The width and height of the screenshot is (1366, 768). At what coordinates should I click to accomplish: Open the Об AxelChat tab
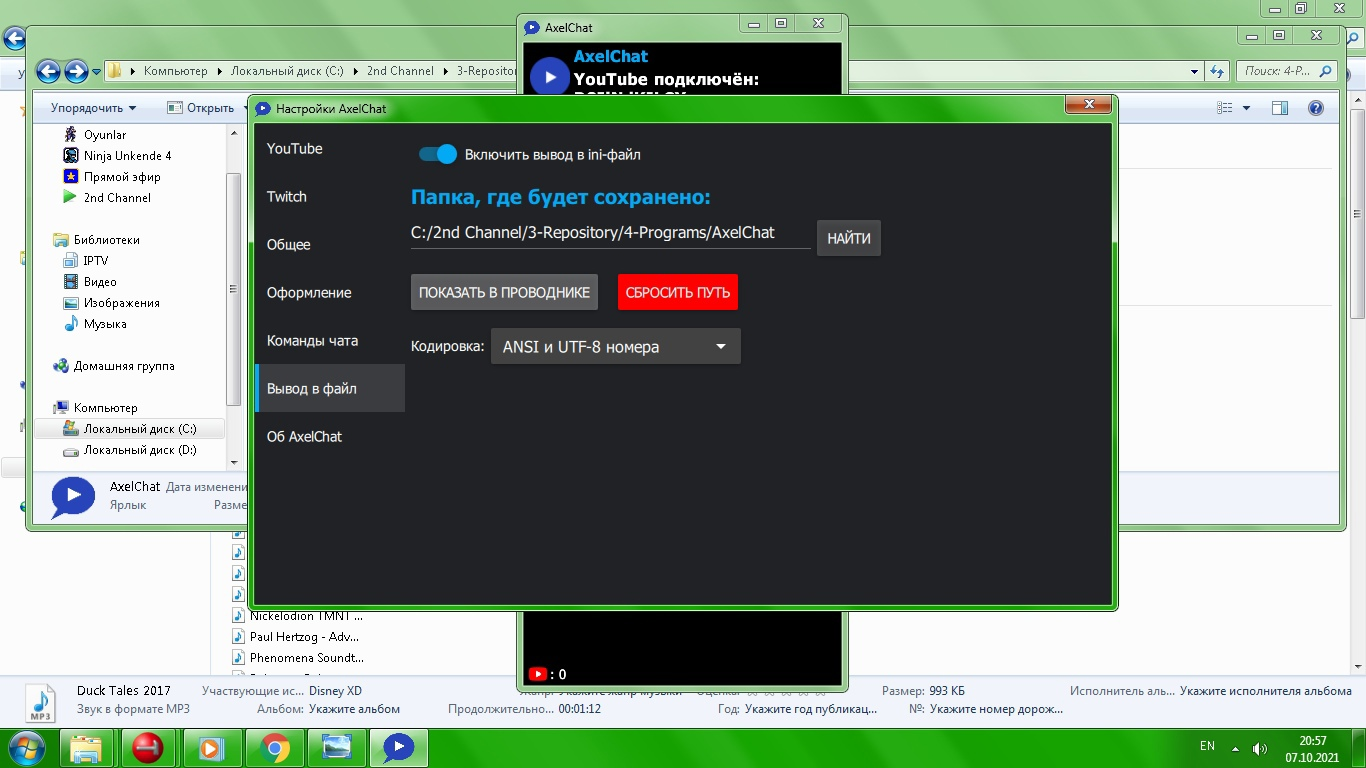click(330, 436)
